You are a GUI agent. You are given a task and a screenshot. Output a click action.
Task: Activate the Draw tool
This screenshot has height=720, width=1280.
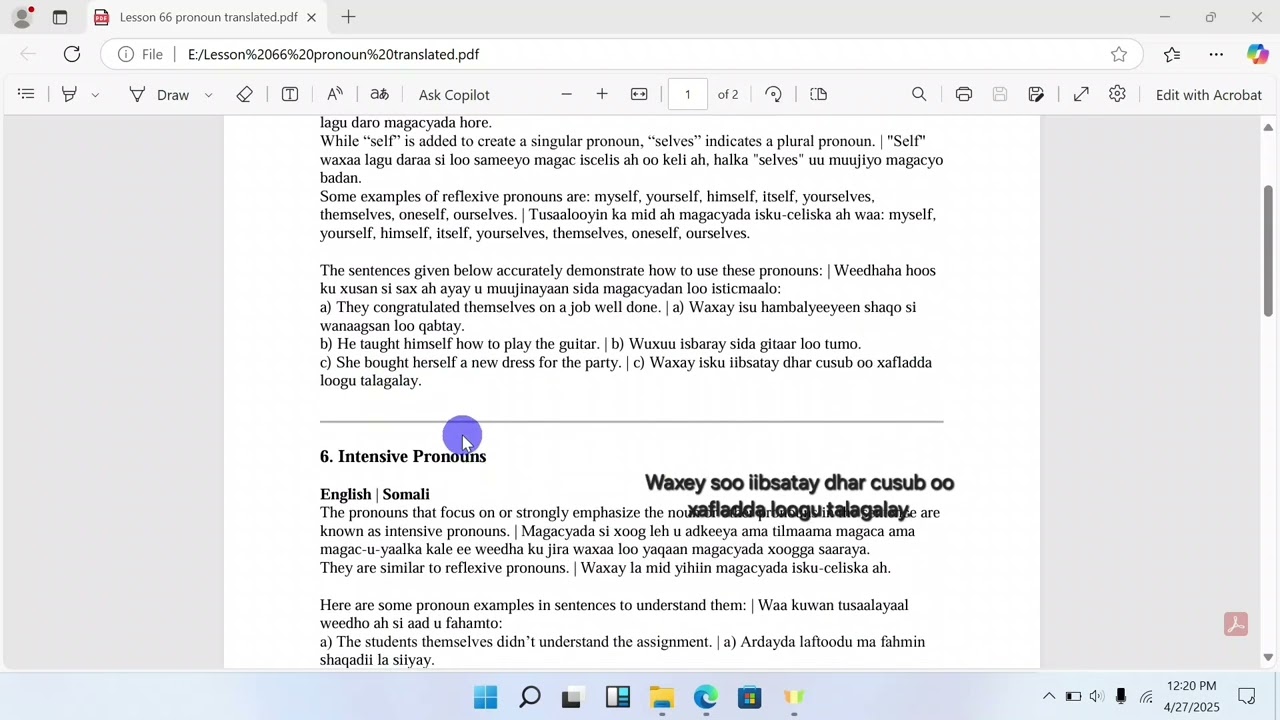[x=159, y=94]
